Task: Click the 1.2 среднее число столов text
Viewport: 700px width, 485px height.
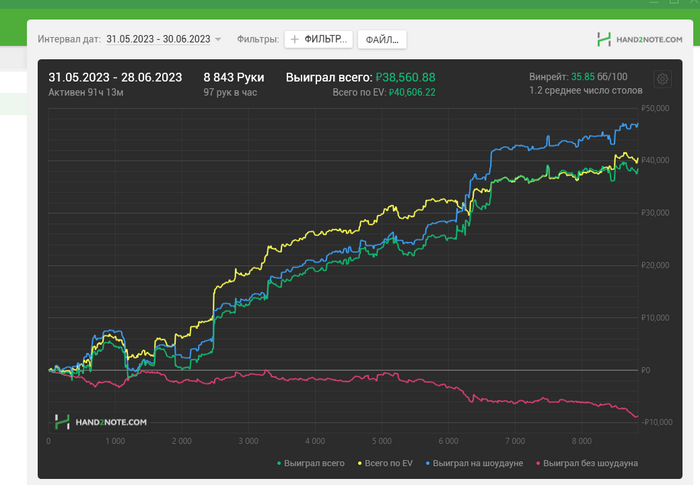Action: (586, 90)
